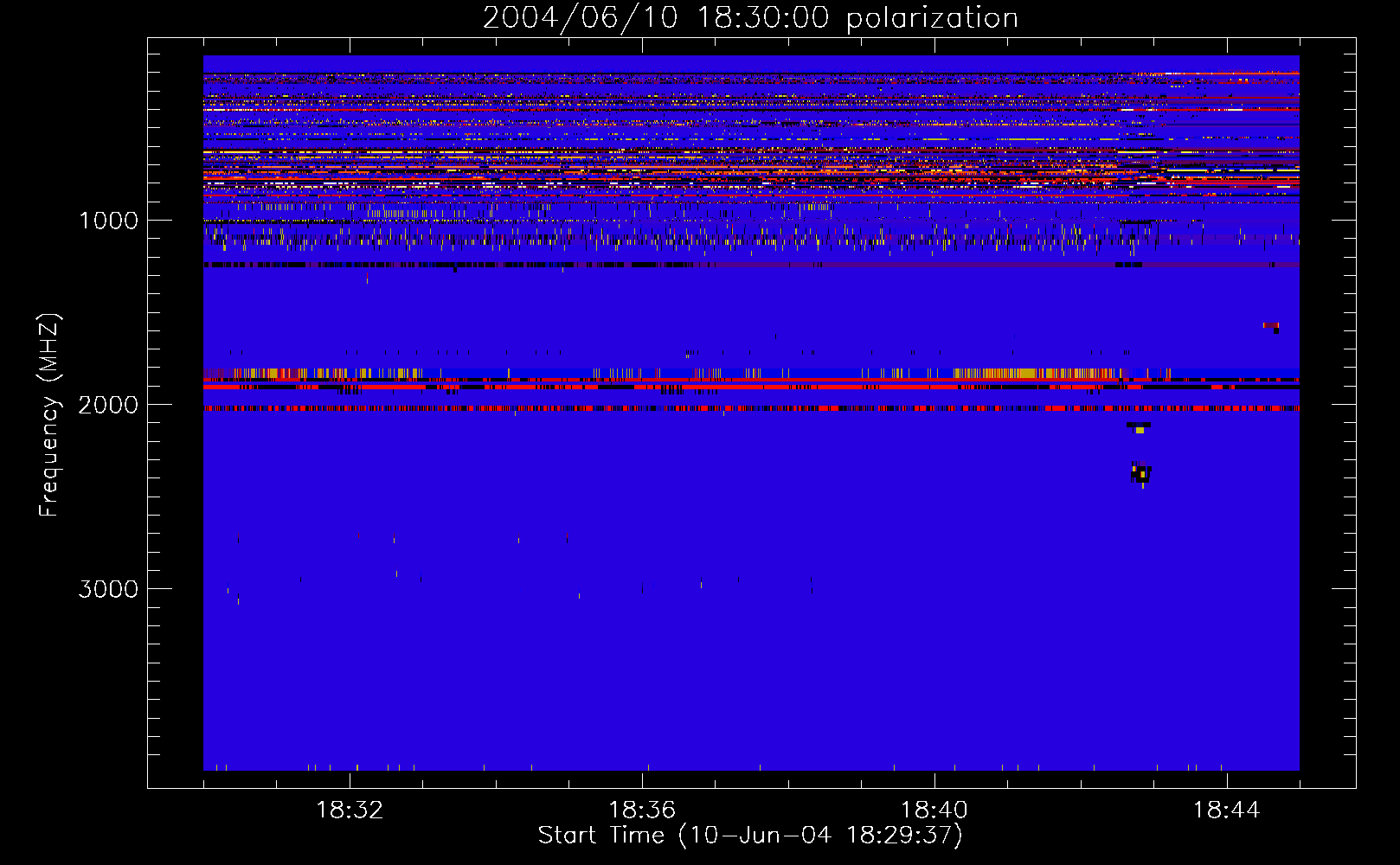
Task: Click the 18:44 time tick label
Action: [1226, 811]
